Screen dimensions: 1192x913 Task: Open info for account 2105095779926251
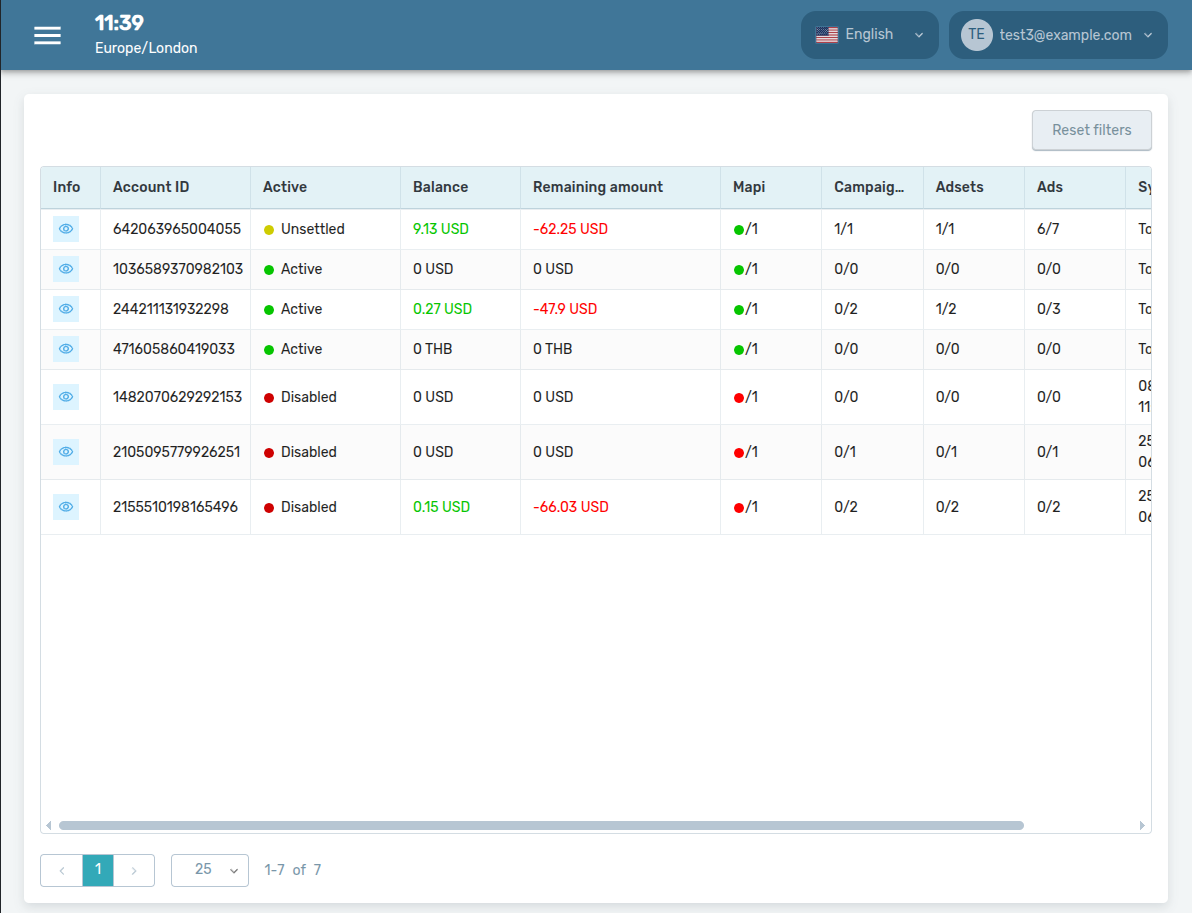click(x=66, y=452)
